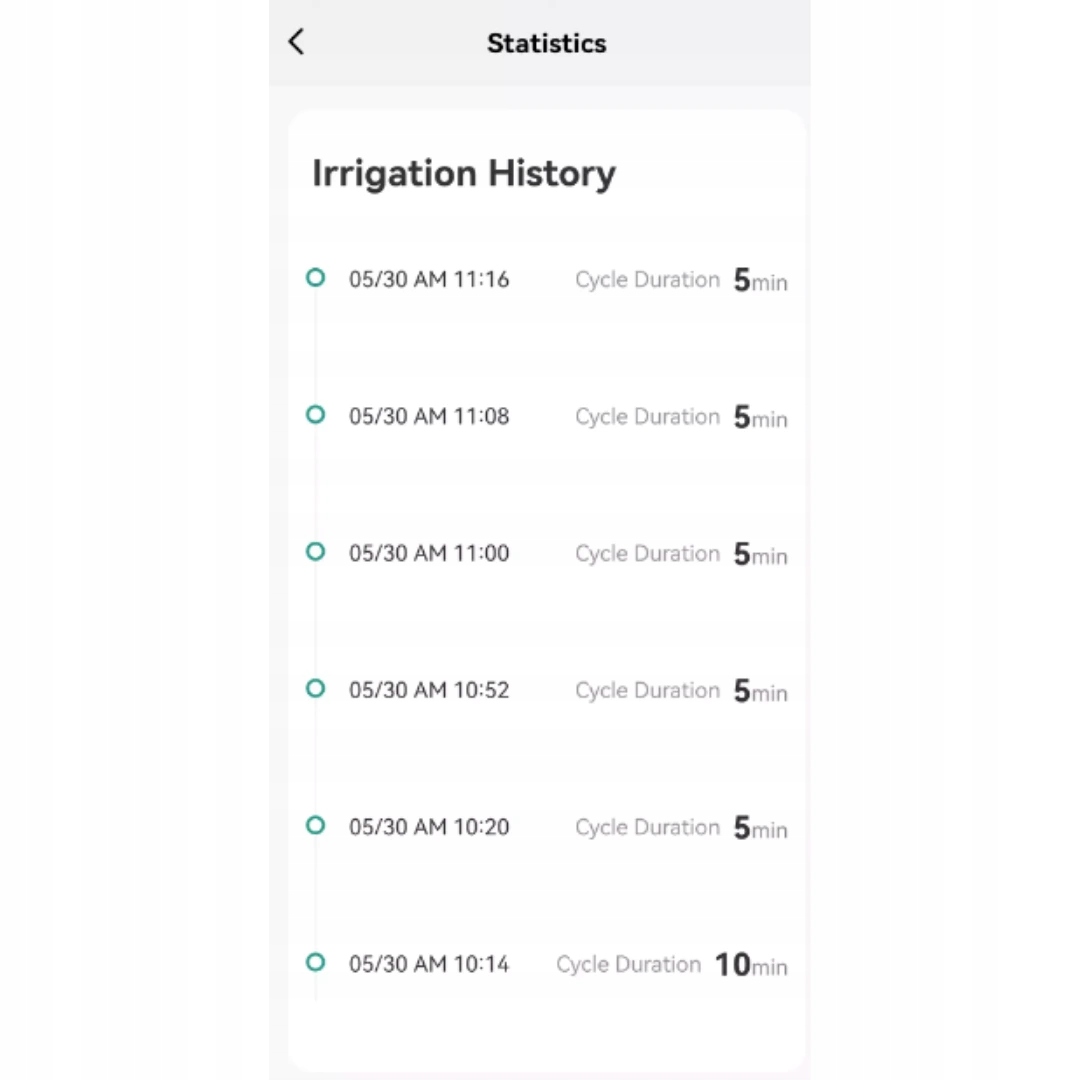Select the 05/30 AM 11:08 irrigation entry
This screenshot has height=1080, width=1080.
(x=429, y=417)
